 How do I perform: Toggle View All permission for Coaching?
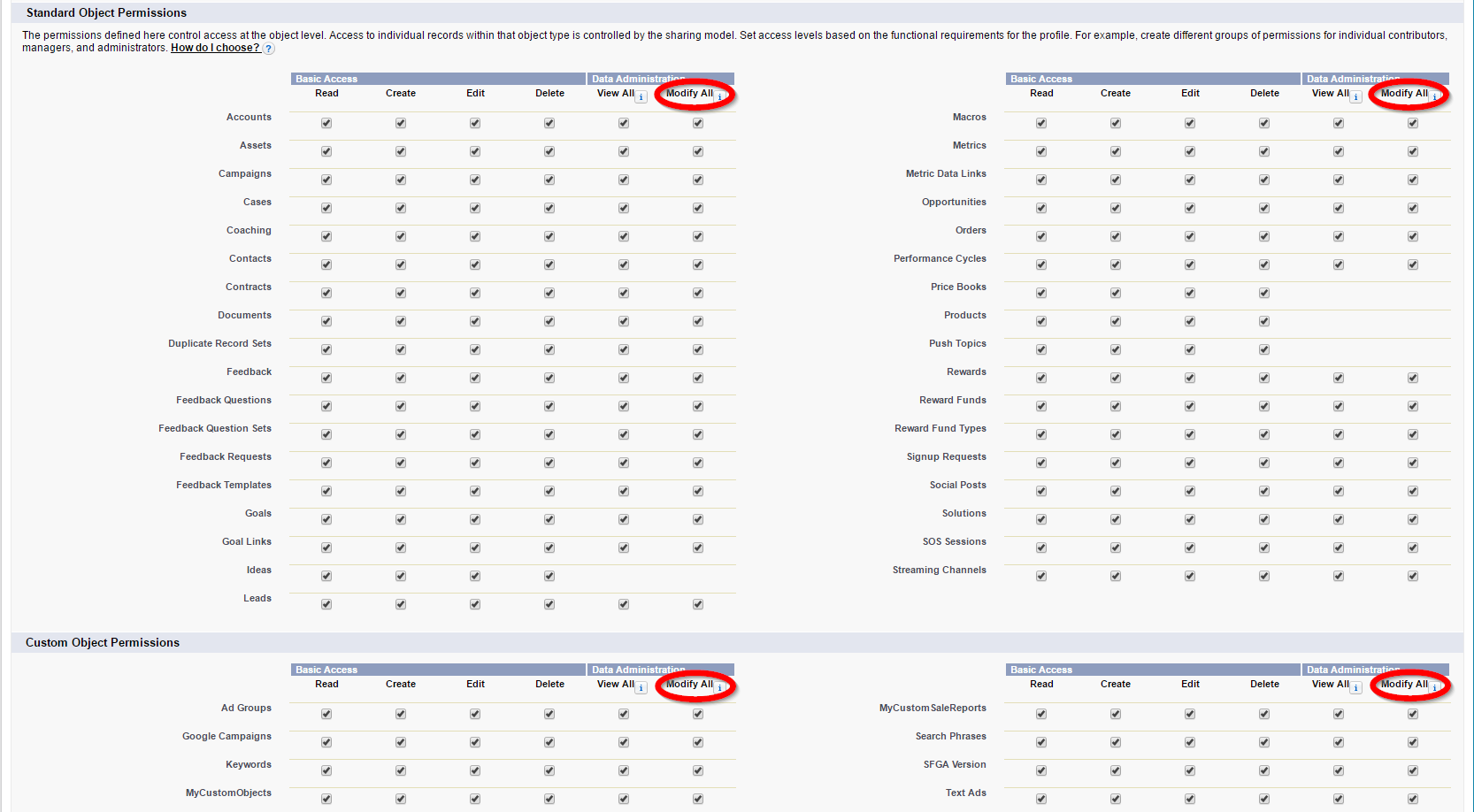624,236
